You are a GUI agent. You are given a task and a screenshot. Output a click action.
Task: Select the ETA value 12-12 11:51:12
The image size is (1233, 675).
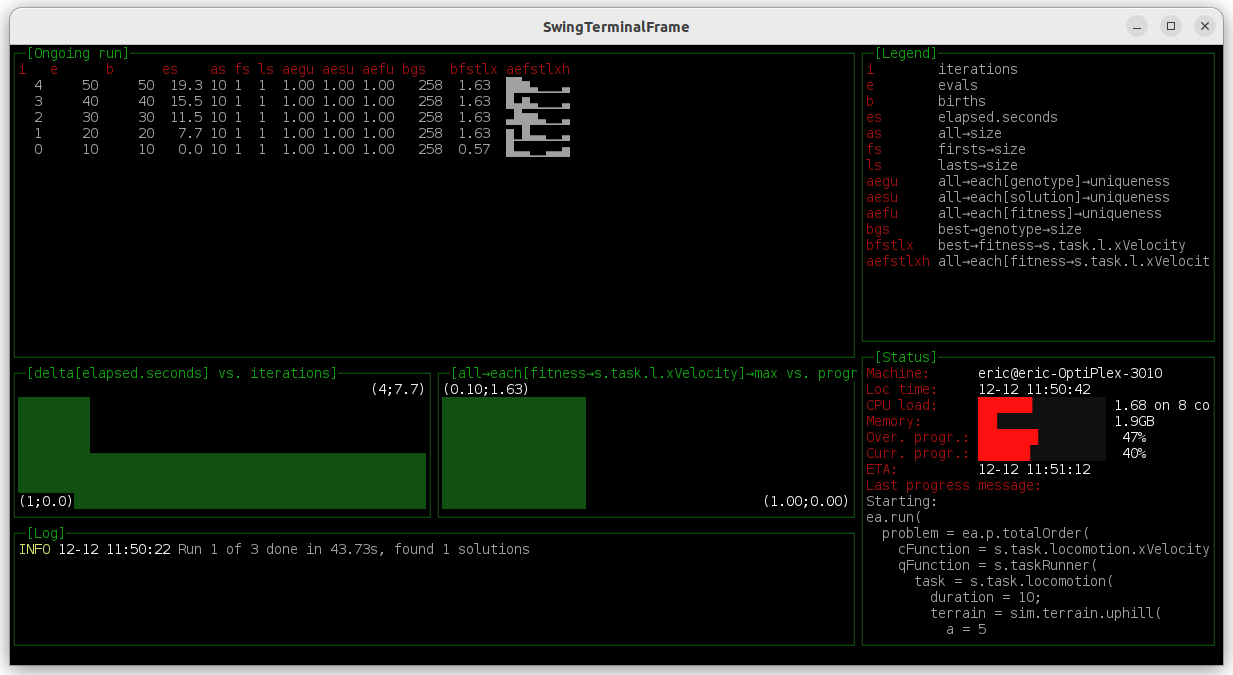(x=1034, y=469)
